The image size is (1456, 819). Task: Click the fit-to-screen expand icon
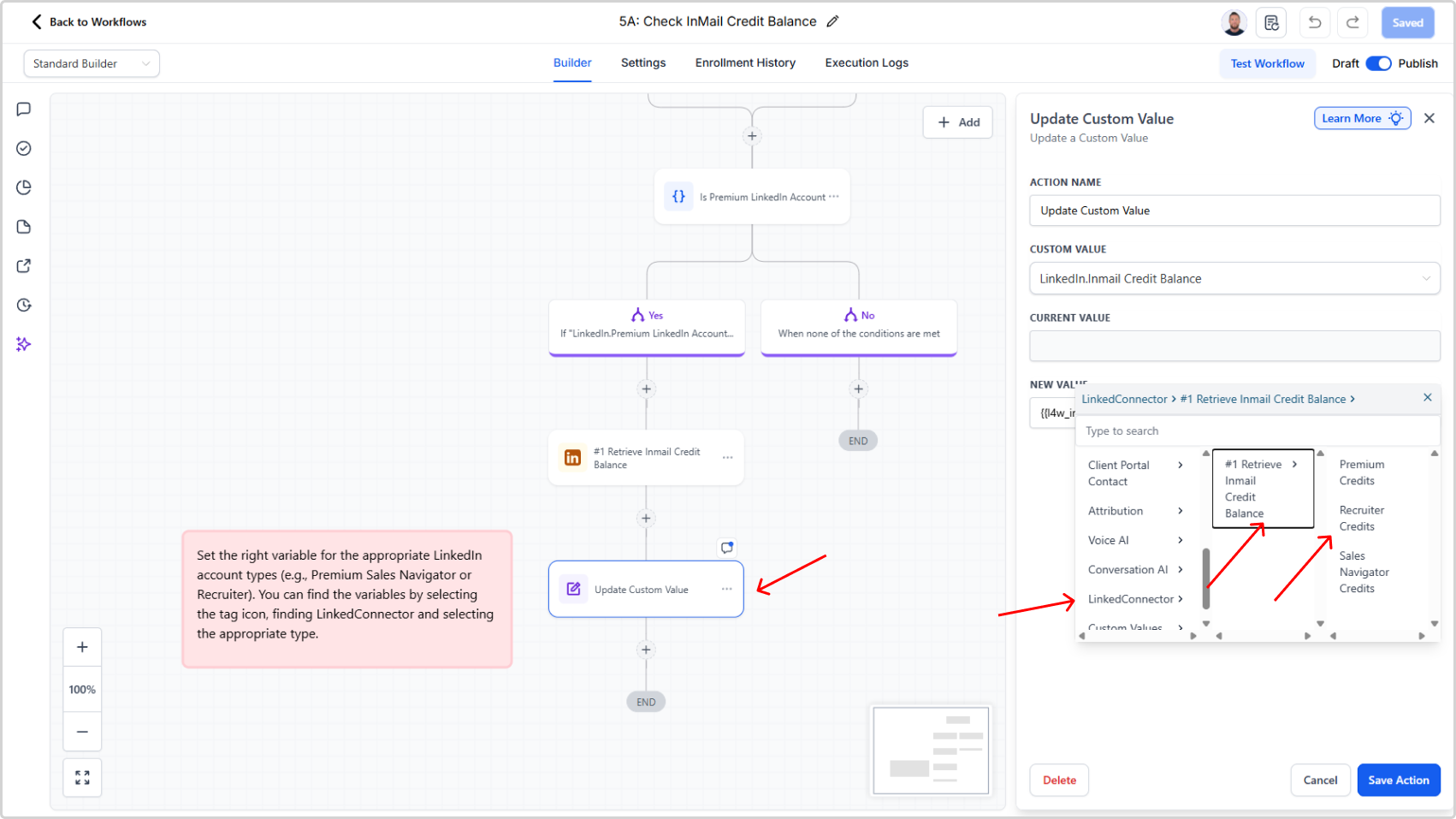(x=82, y=777)
